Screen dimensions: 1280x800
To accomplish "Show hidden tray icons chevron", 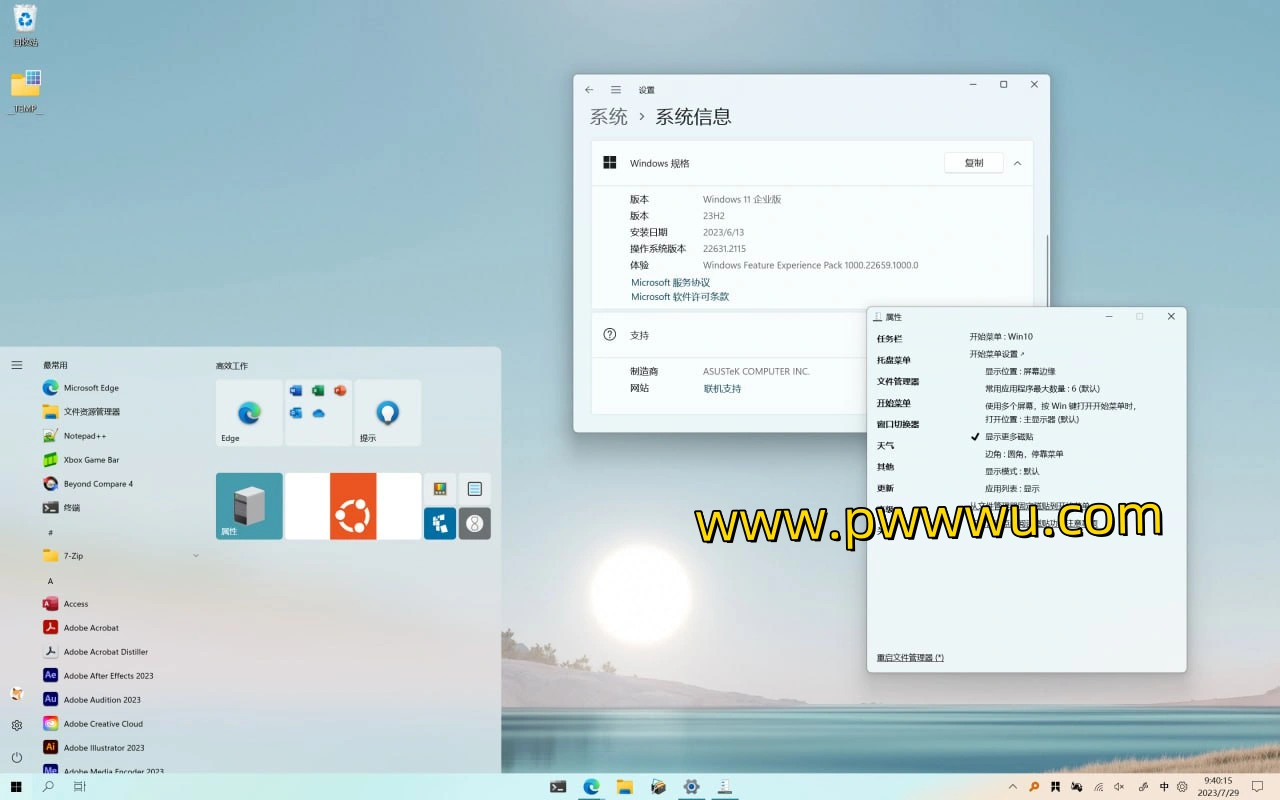I will point(1015,787).
